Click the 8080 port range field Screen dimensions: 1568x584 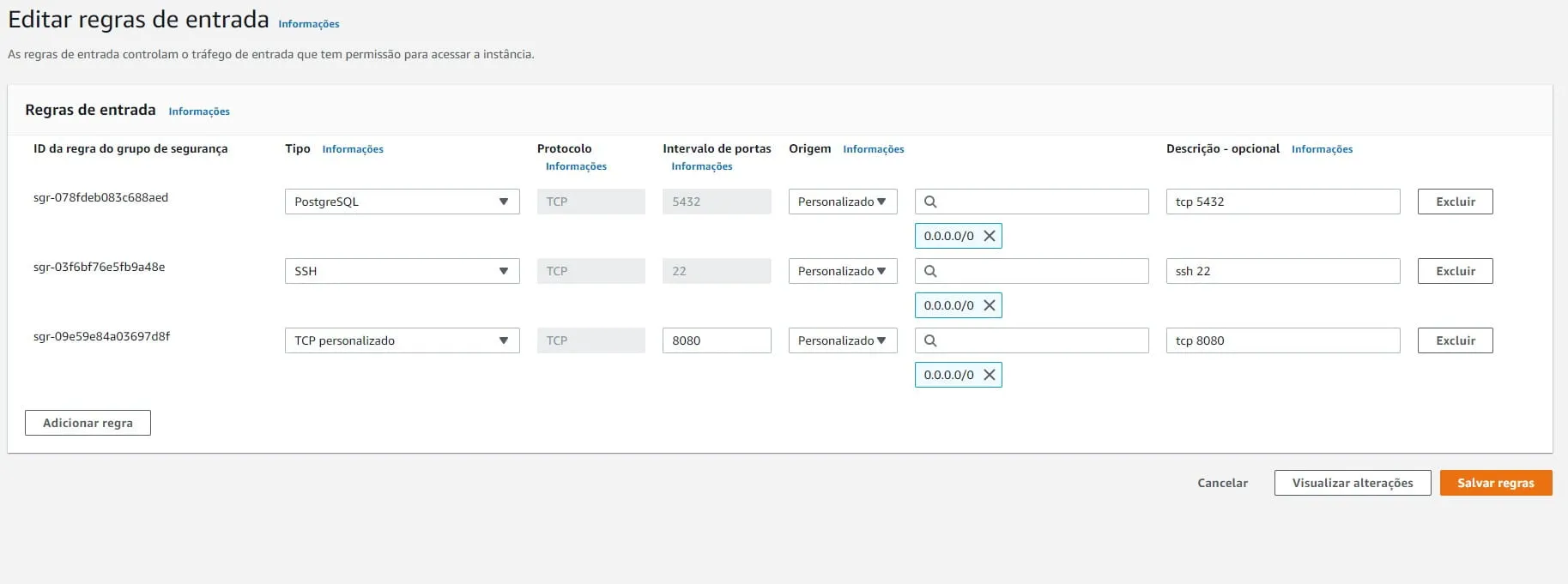coord(716,340)
